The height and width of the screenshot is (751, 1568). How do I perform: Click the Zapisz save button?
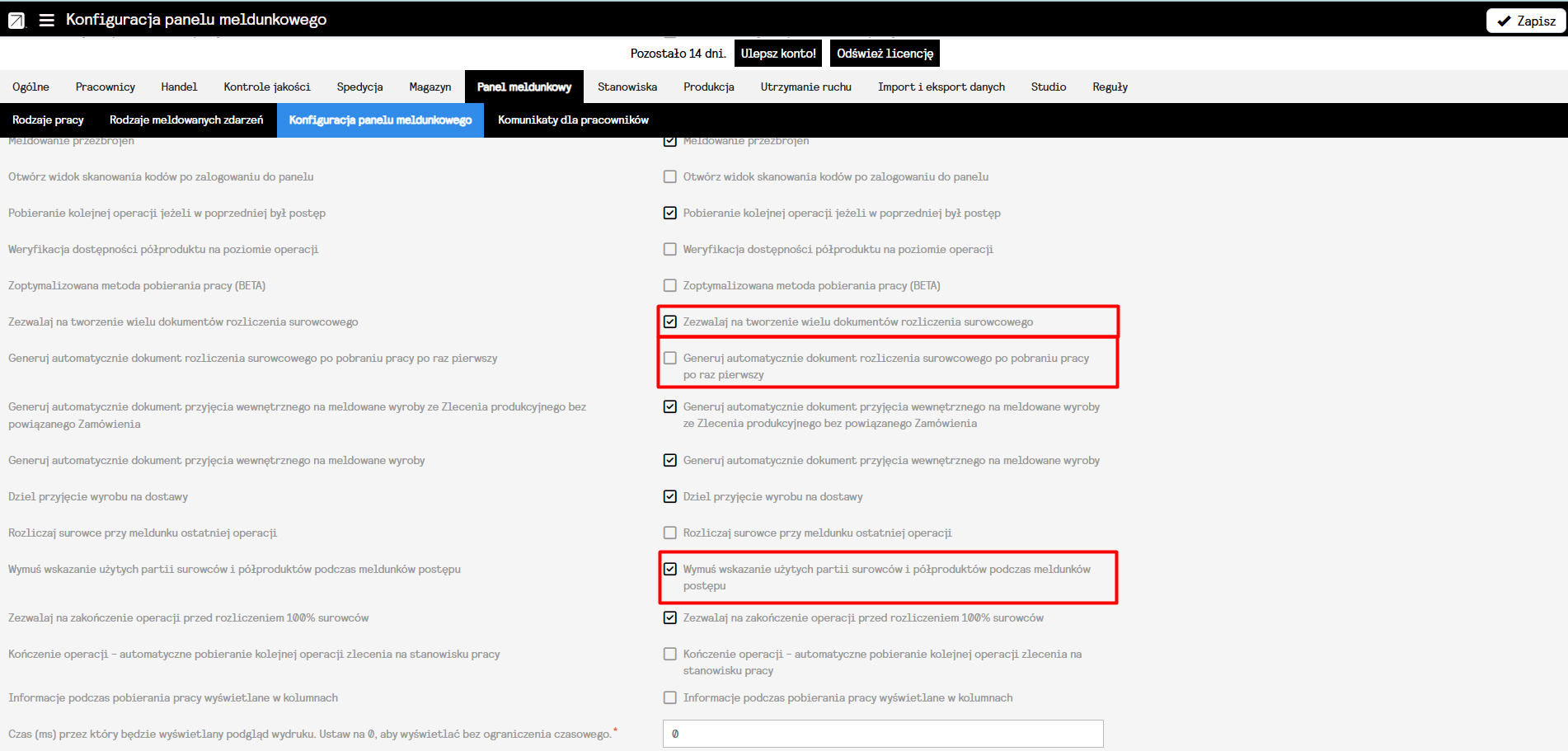click(x=1526, y=21)
